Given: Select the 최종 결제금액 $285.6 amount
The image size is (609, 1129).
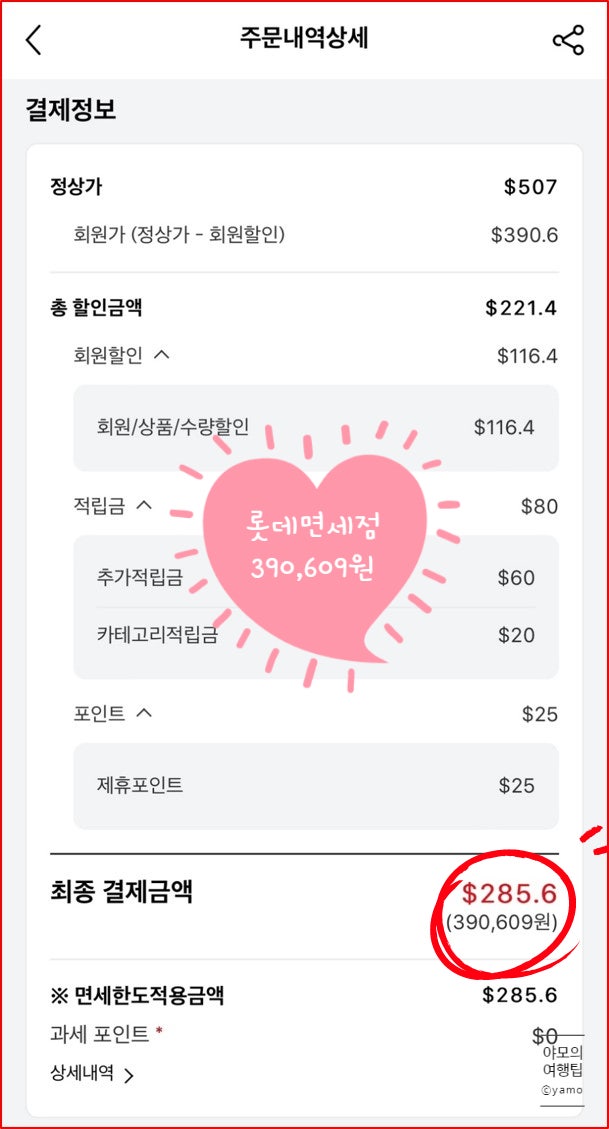Looking at the screenshot, I should (x=510, y=894).
